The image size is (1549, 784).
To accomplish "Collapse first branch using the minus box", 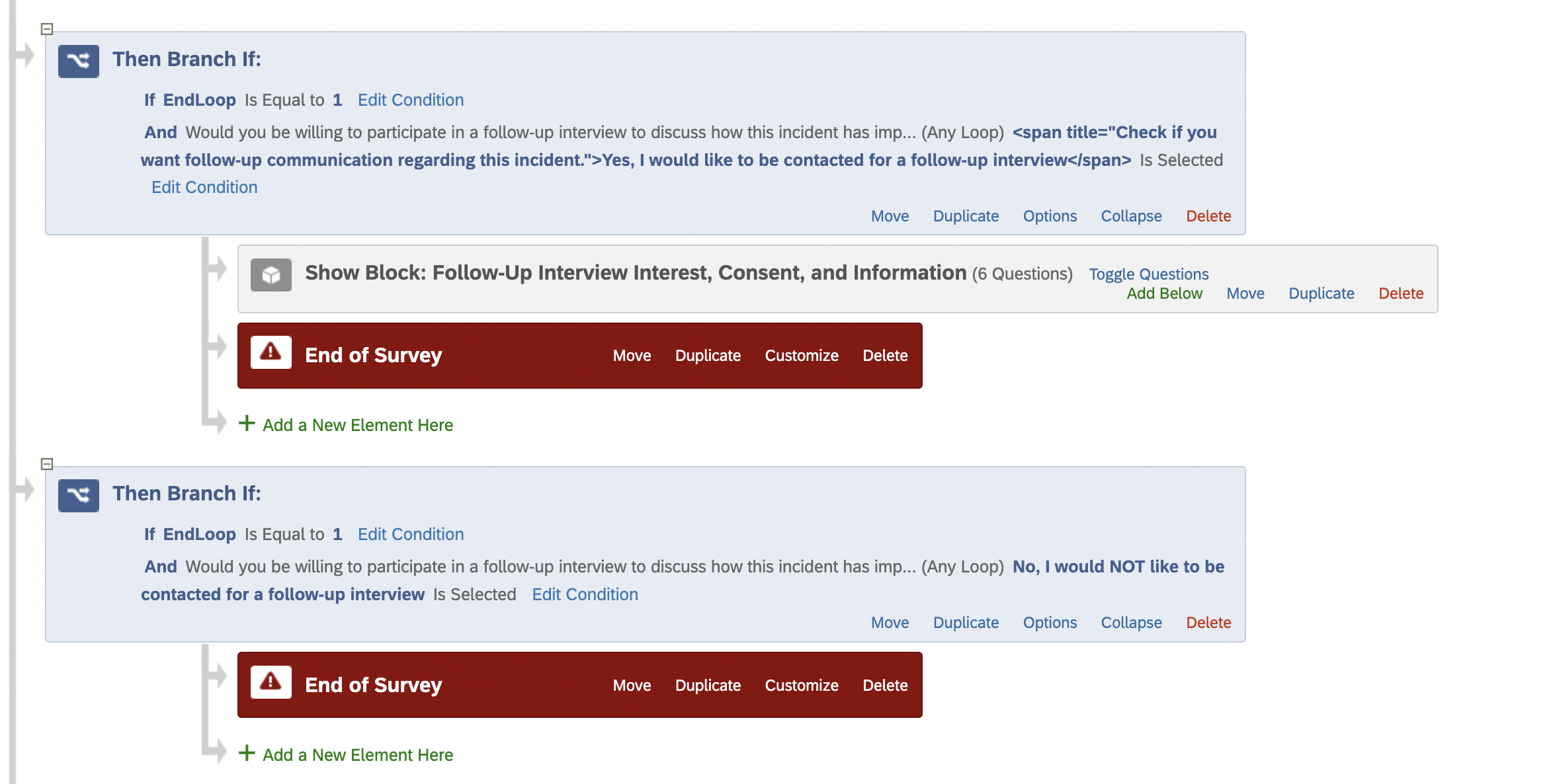I will [x=47, y=29].
